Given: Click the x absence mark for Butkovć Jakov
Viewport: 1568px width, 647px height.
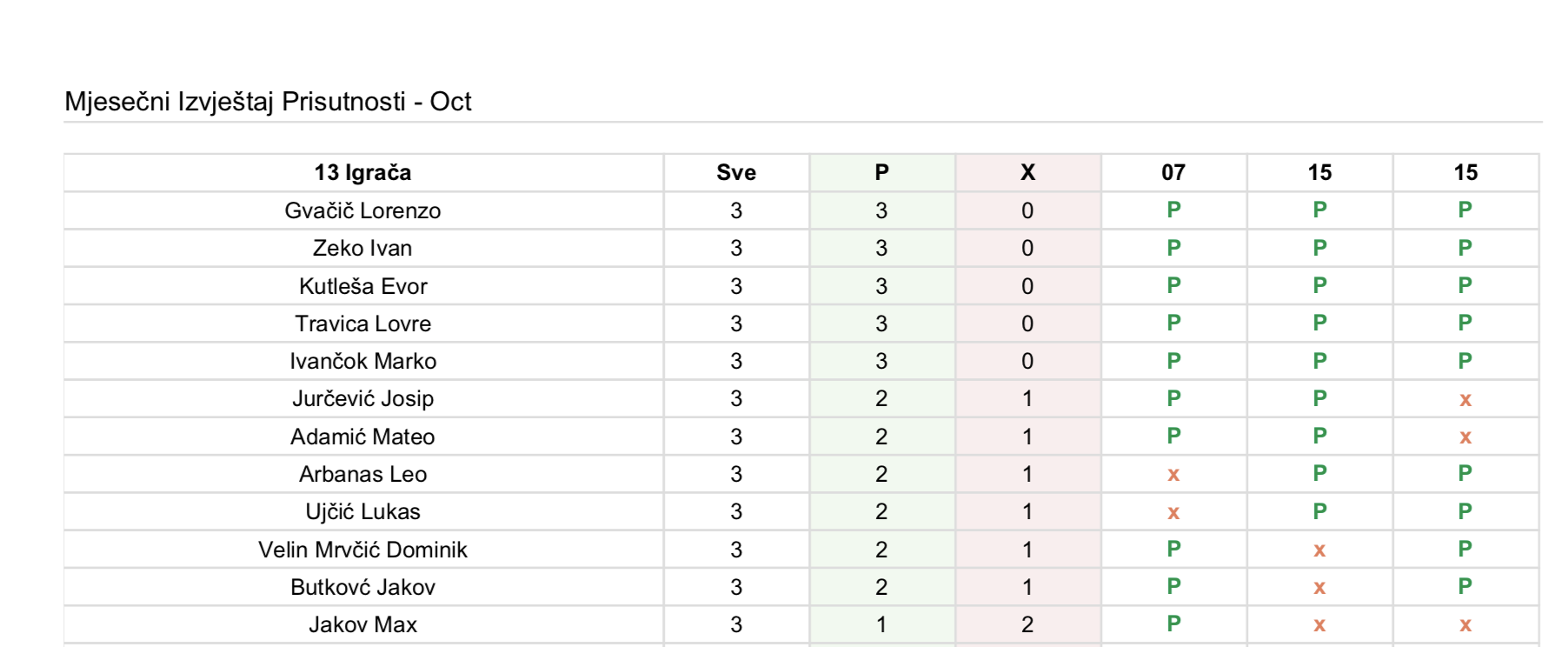Looking at the screenshot, I should pyautogui.click(x=1319, y=588).
